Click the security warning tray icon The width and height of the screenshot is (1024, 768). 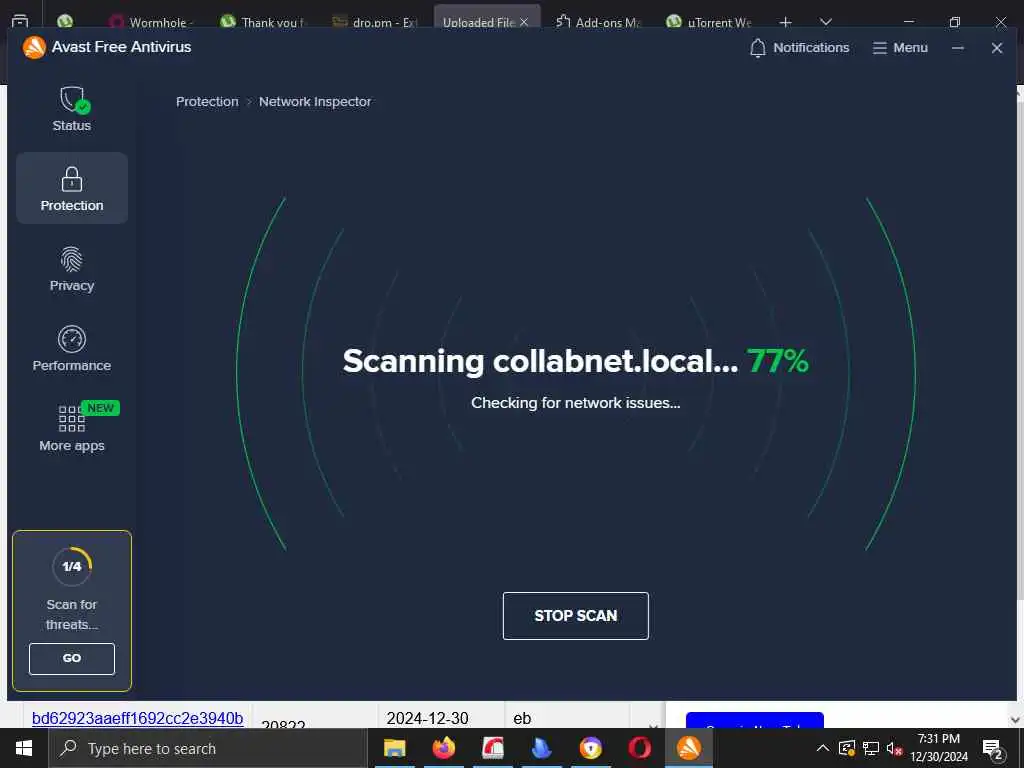point(846,748)
